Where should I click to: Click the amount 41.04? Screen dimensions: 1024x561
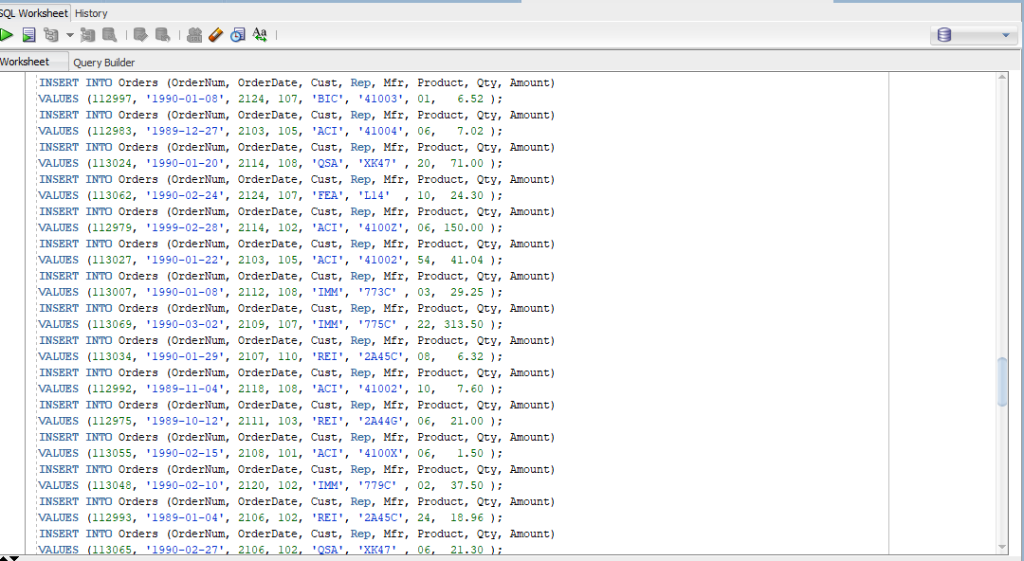(467, 260)
